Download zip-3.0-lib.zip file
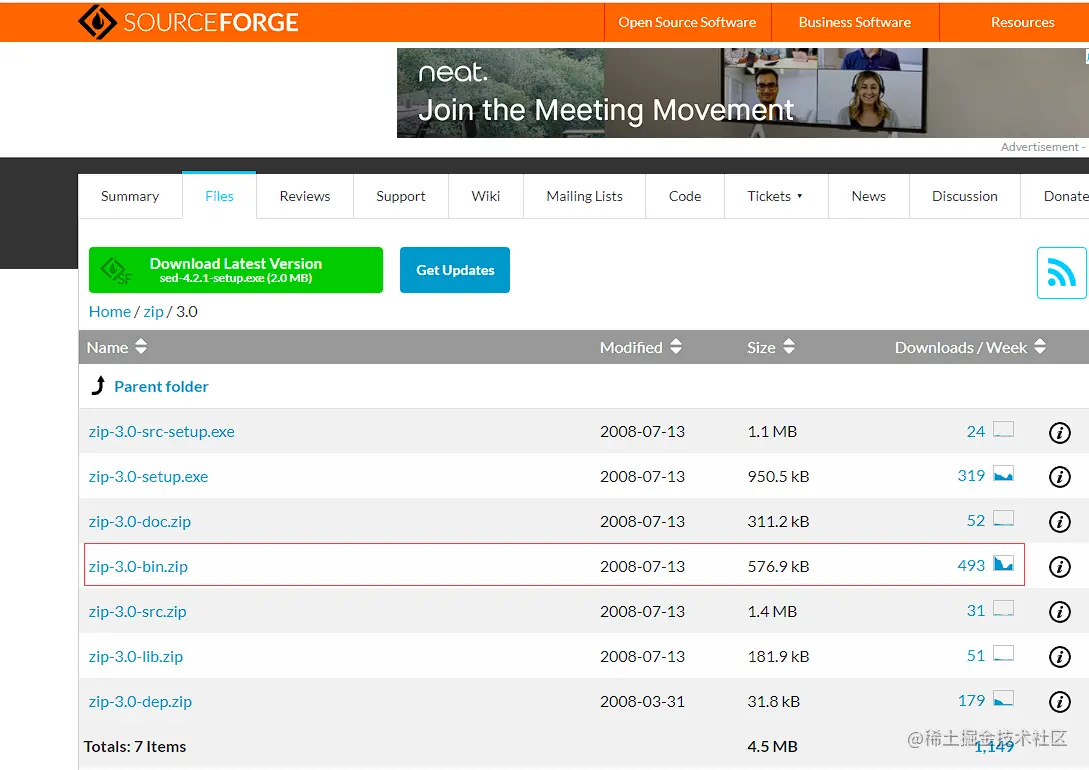 point(136,657)
